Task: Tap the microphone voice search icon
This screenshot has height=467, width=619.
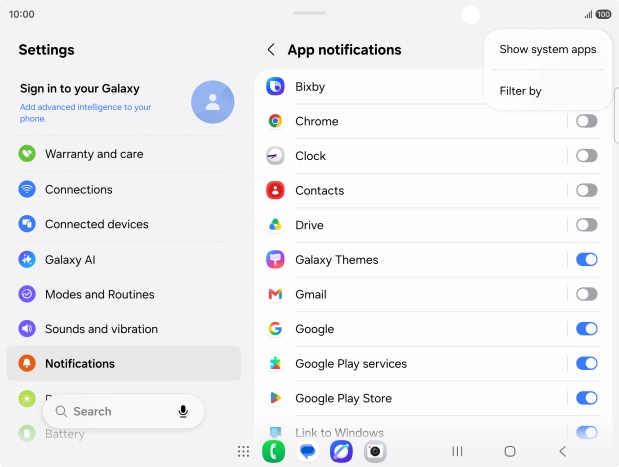Action: click(x=183, y=411)
